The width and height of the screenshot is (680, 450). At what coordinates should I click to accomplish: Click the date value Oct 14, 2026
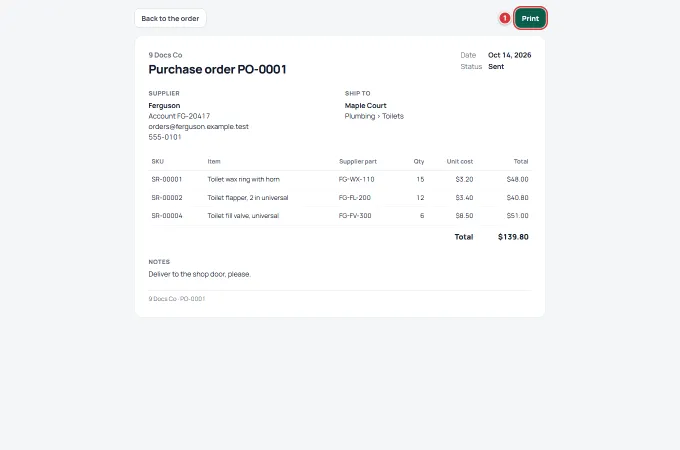(510, 55)
